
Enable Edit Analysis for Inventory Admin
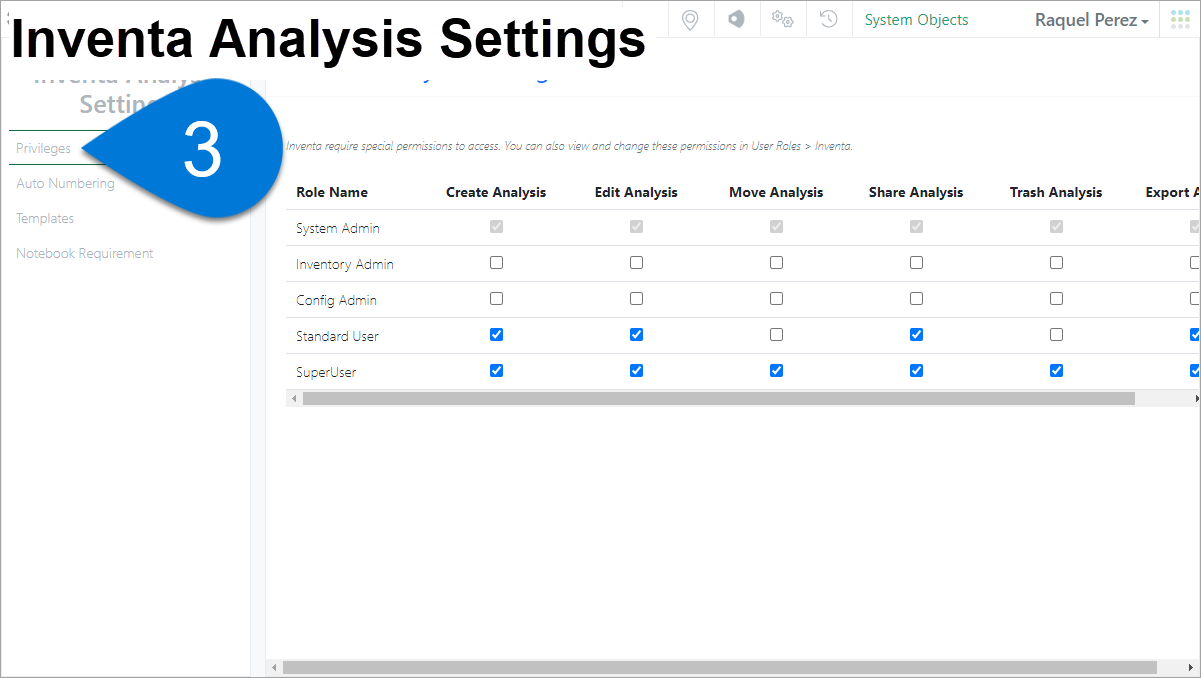(x=636, y=263)
